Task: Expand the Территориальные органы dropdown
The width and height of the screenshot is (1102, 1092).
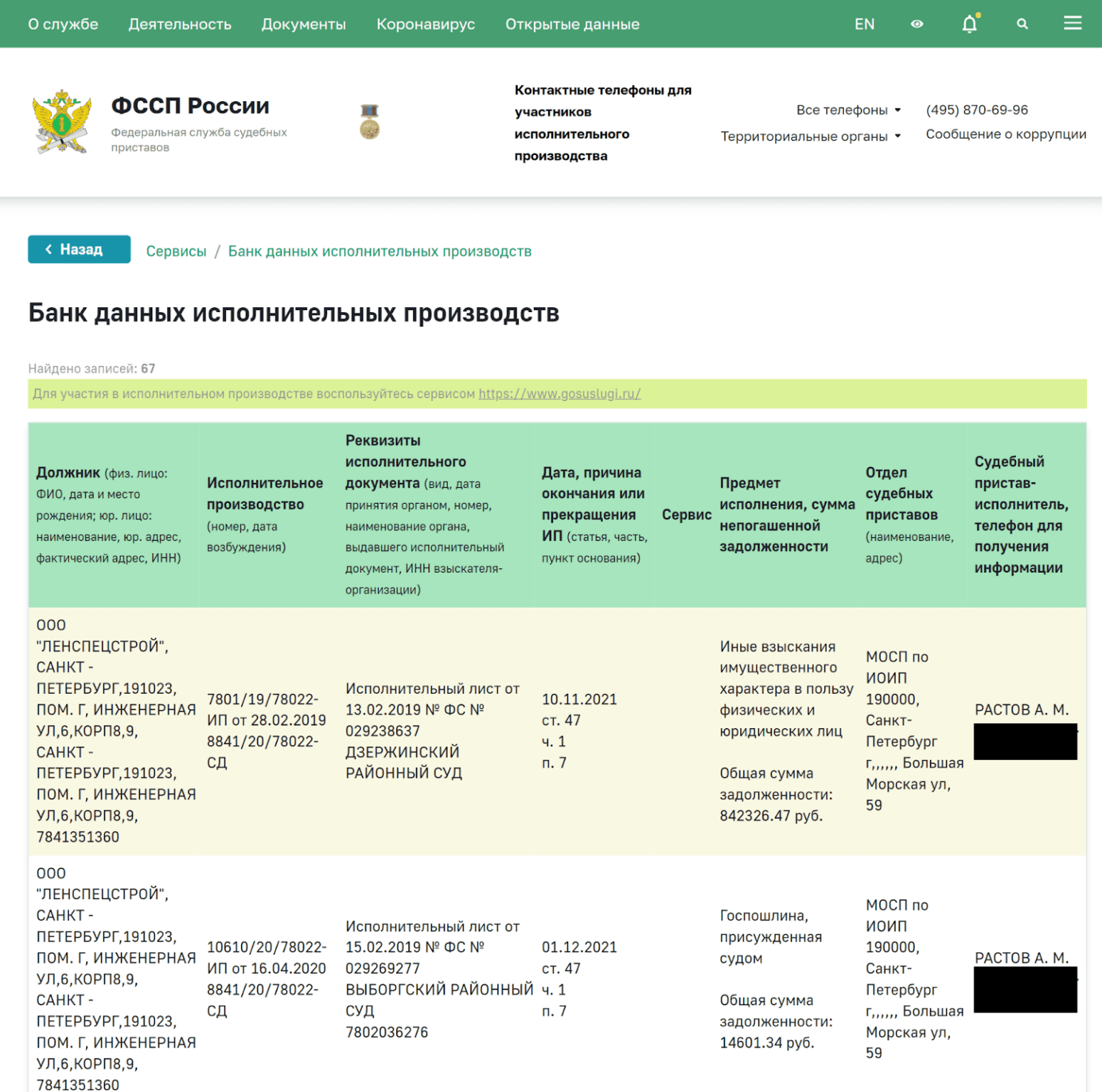Action: click(810, 136)
